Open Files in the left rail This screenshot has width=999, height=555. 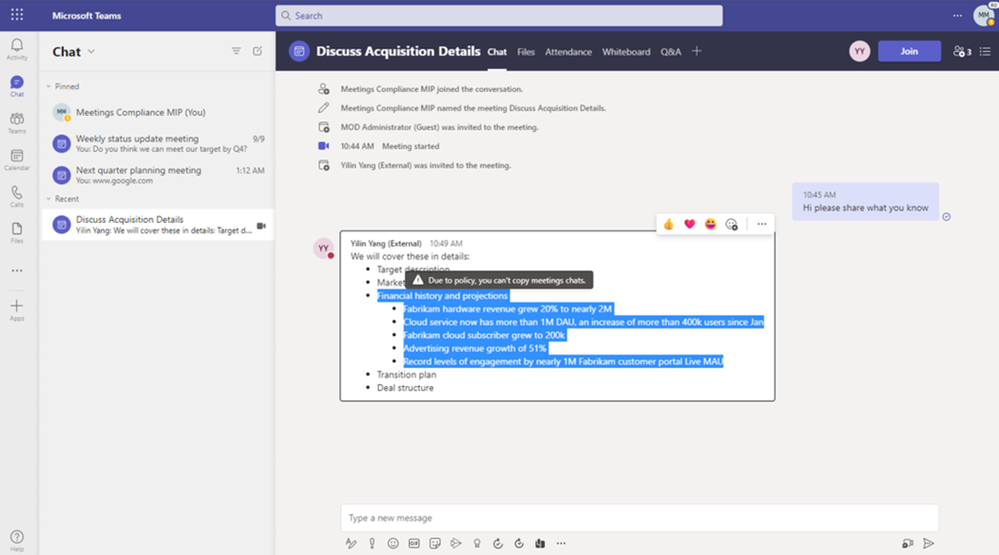[17, 233]
